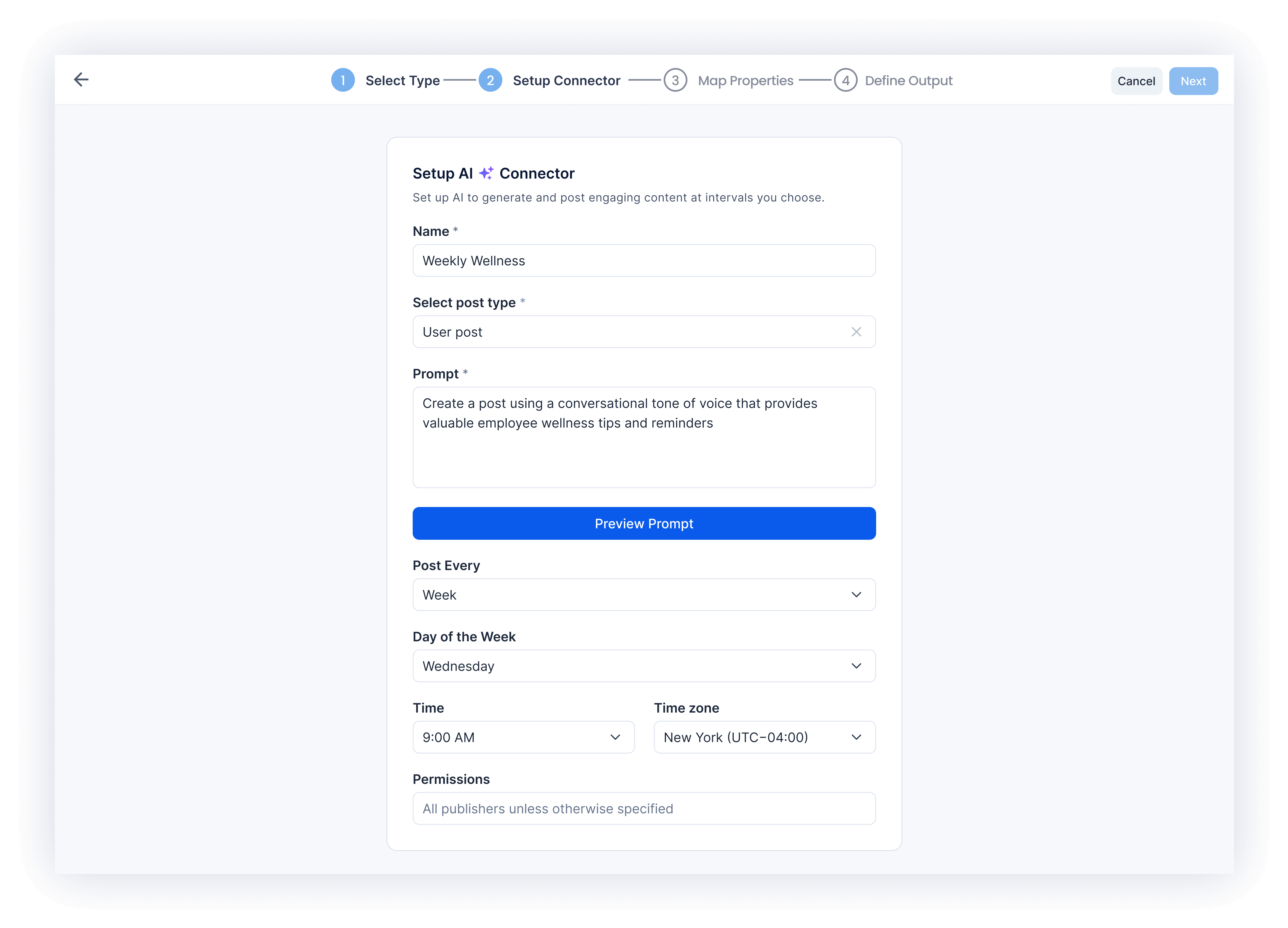The height and width of the screenshot is (928, 1288).
Task: Click the Post Every label
Action: click(446, 566)
